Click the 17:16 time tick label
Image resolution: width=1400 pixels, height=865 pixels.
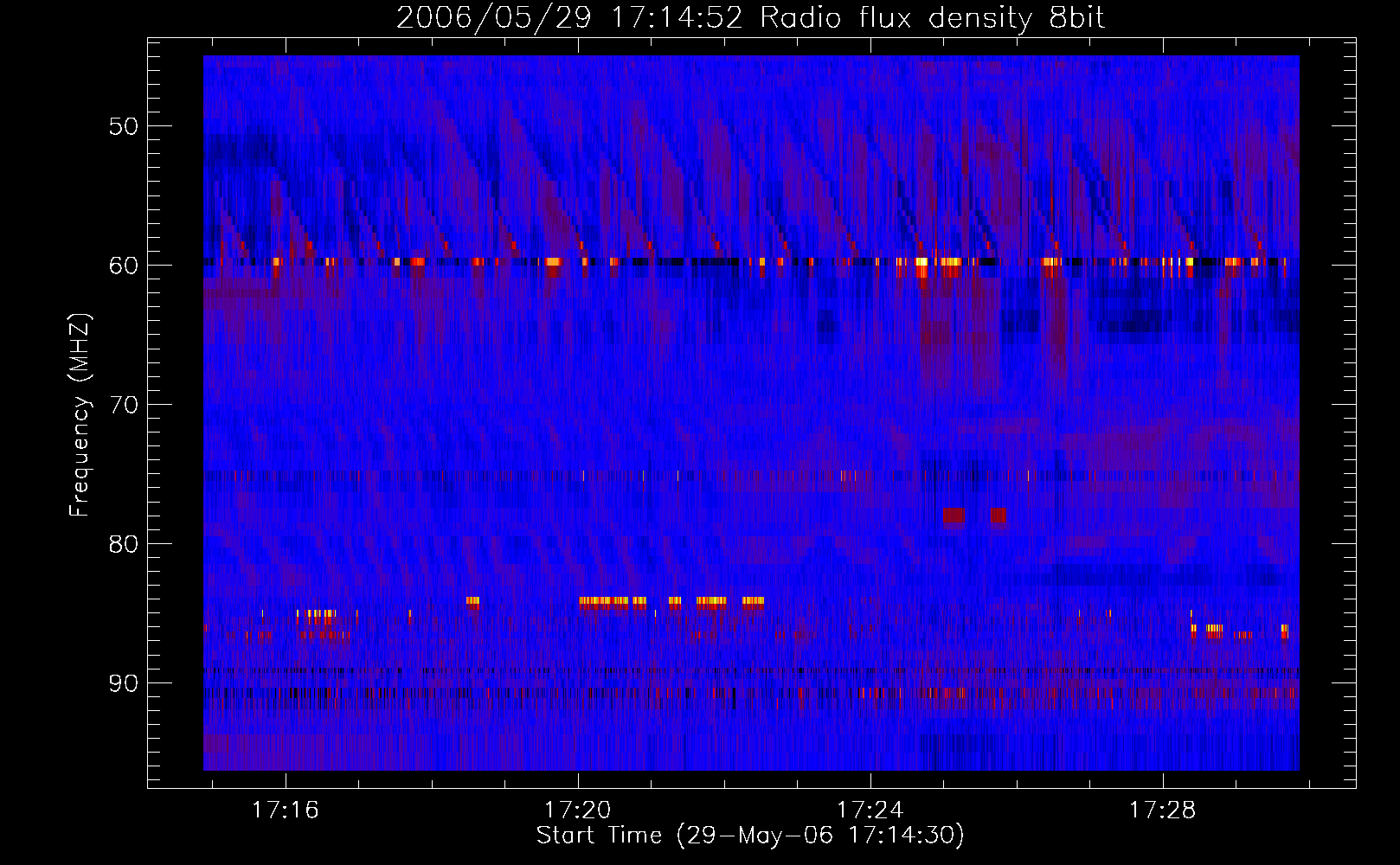click(x=286, y=811)
